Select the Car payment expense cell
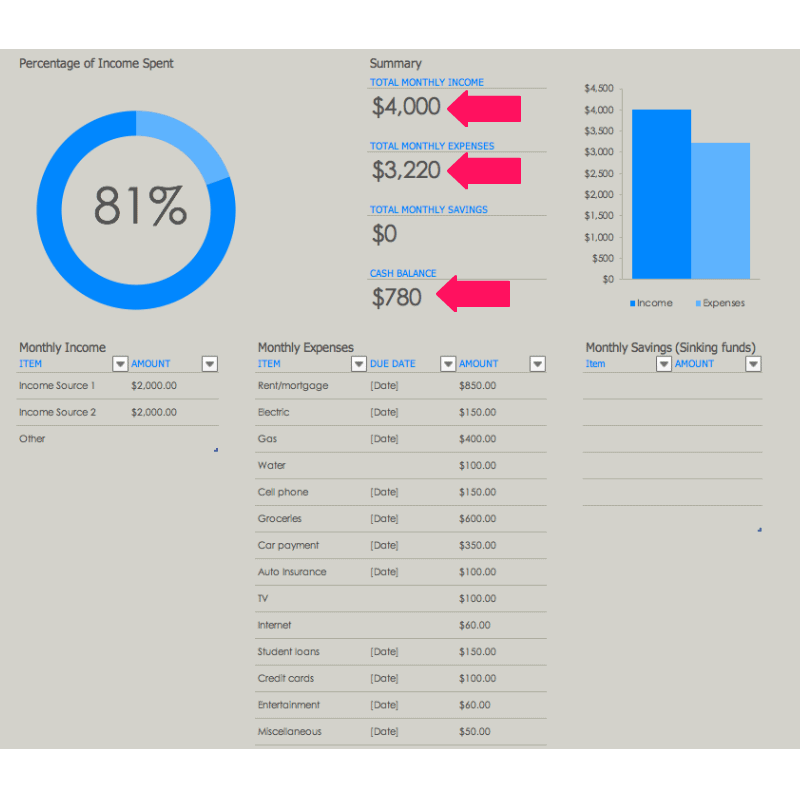This screenshot has height=800, width=800. click(288, 545)
